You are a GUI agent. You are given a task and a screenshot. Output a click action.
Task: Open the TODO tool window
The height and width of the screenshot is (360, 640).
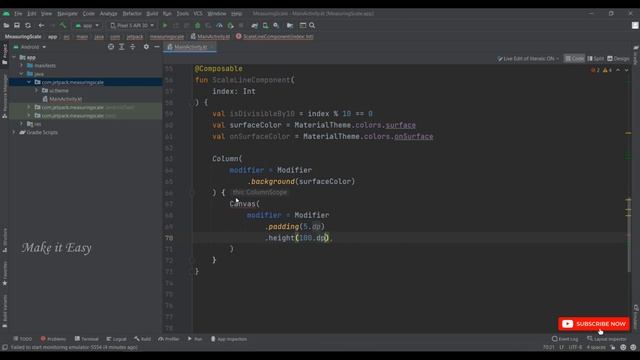click(22, 339)
